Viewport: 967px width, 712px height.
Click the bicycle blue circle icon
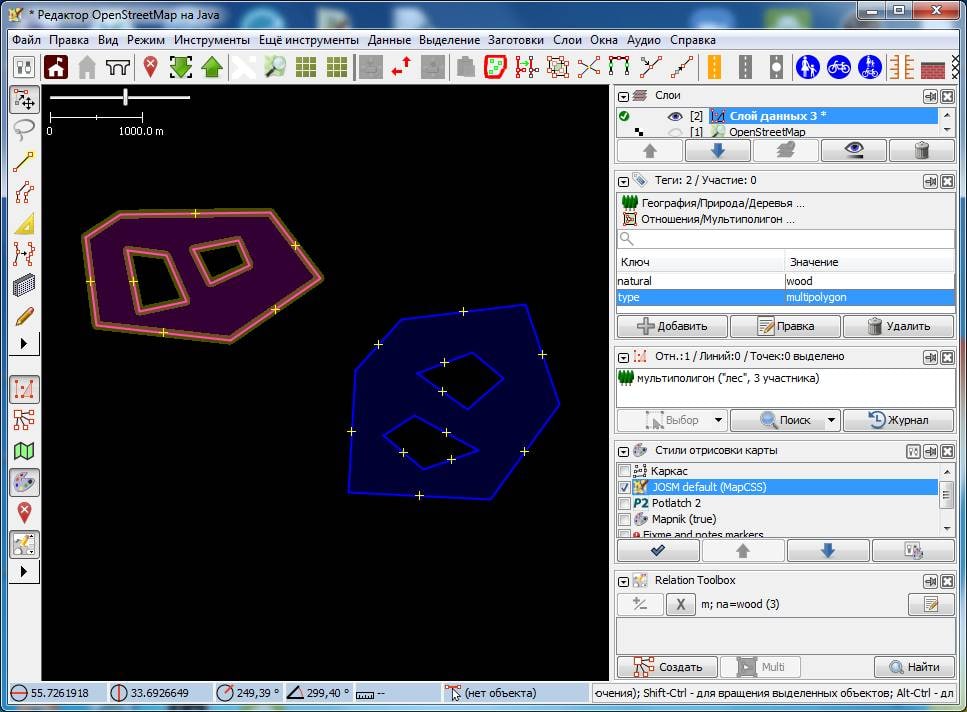[838, 67]
